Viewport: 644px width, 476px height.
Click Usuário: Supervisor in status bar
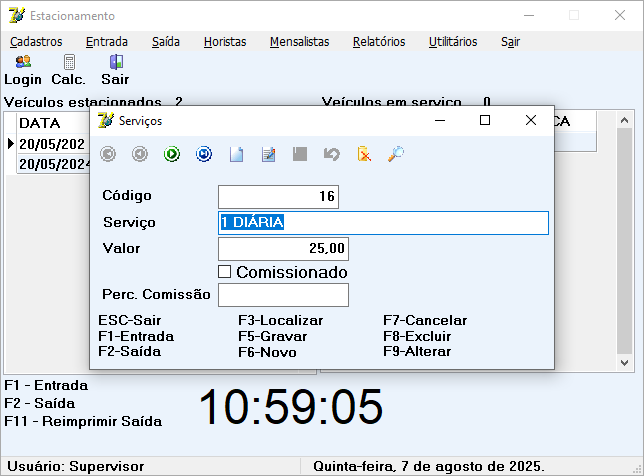click(76, 467)
